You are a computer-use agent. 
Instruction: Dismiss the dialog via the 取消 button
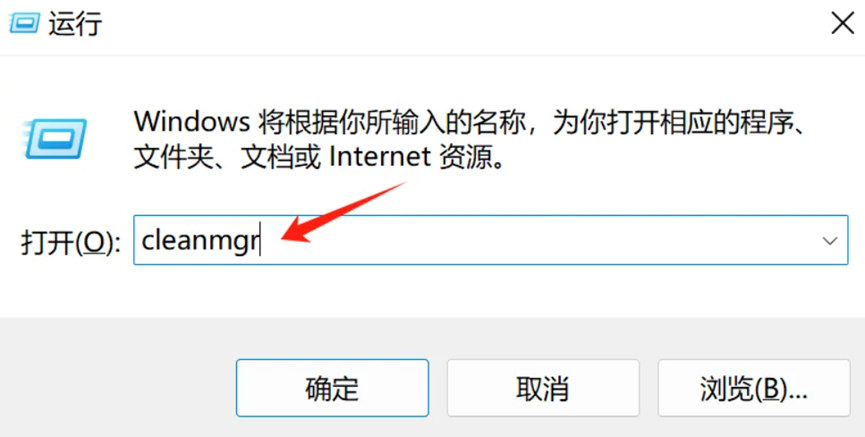(x=543, y=388)
